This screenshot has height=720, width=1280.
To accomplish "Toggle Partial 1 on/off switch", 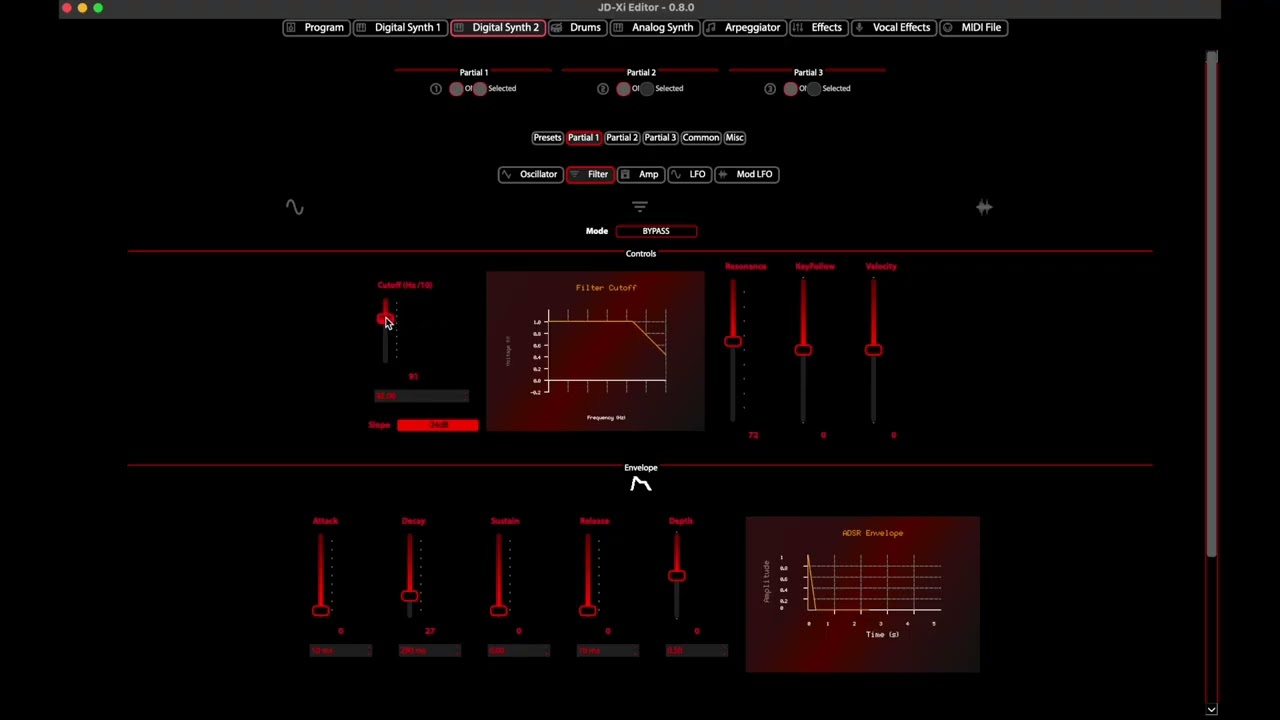I will pos(456,89).
